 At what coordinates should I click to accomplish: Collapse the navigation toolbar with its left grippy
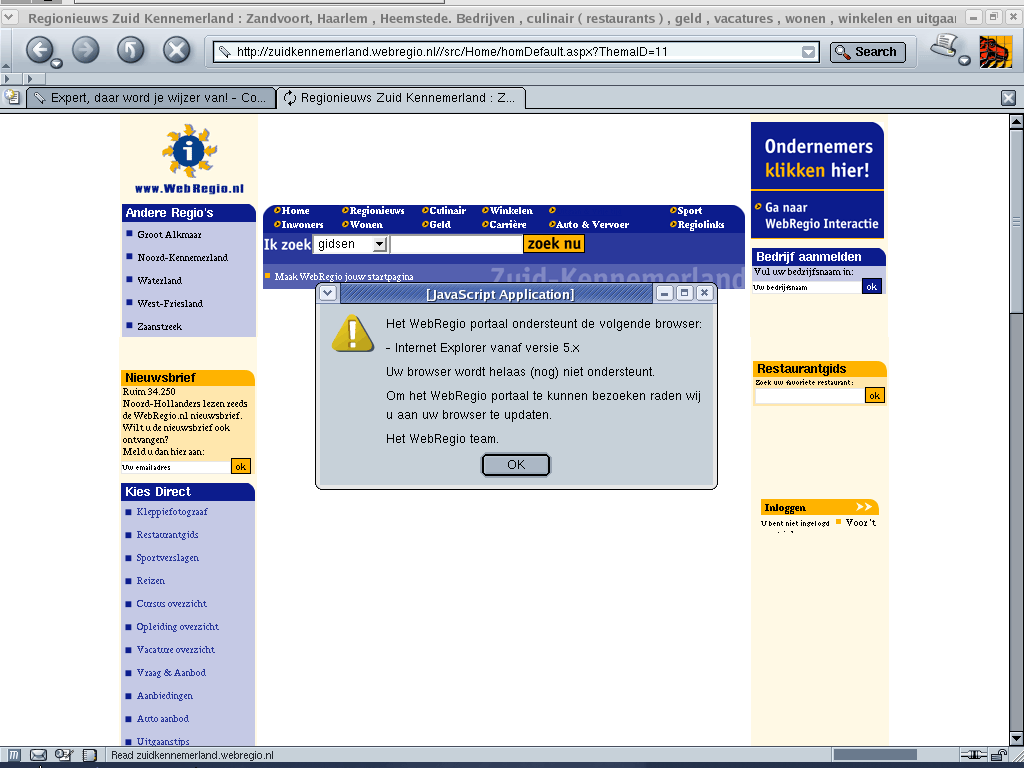[x=6, y=50]
